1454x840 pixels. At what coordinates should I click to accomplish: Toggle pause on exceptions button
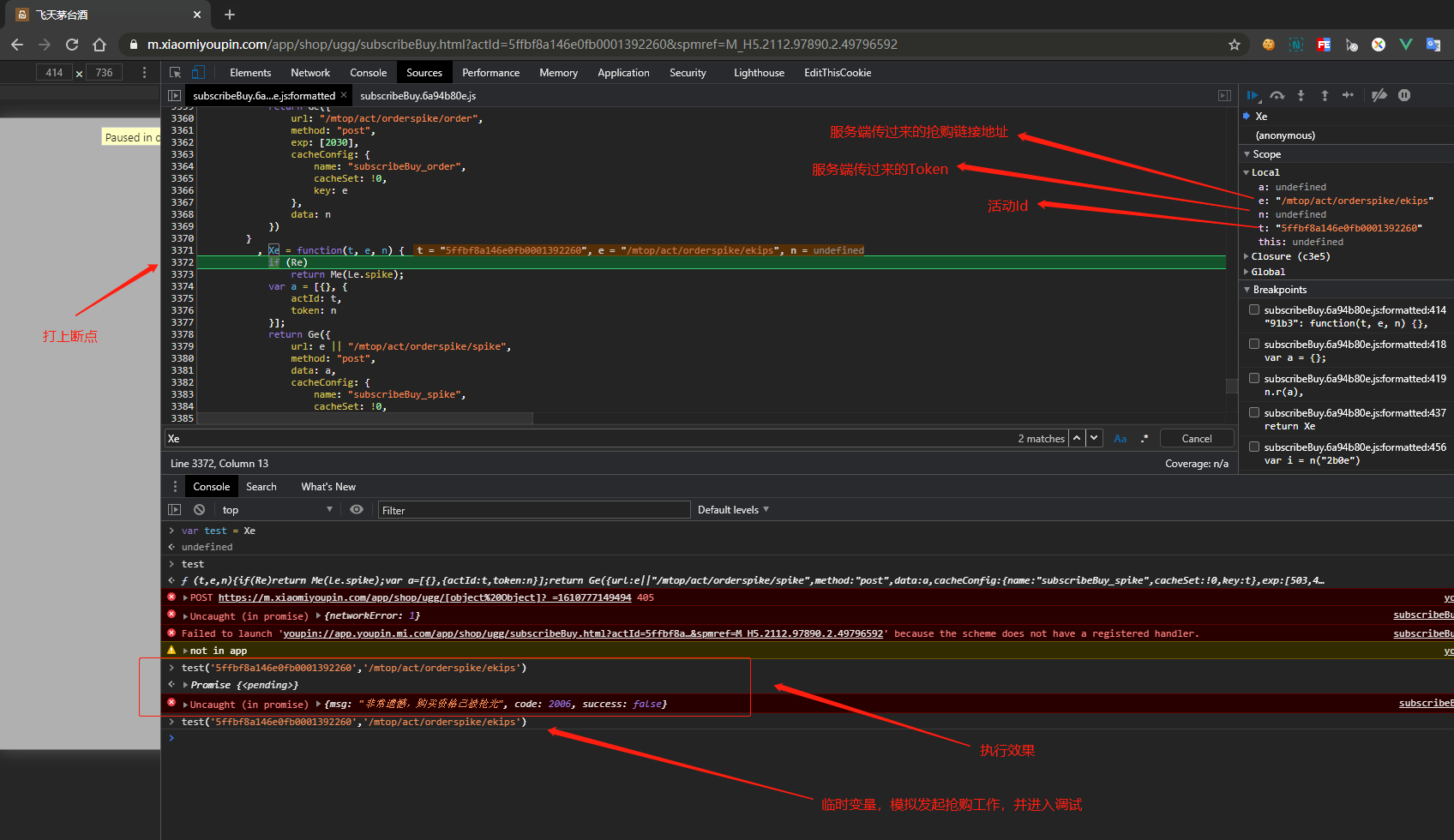1404,95
